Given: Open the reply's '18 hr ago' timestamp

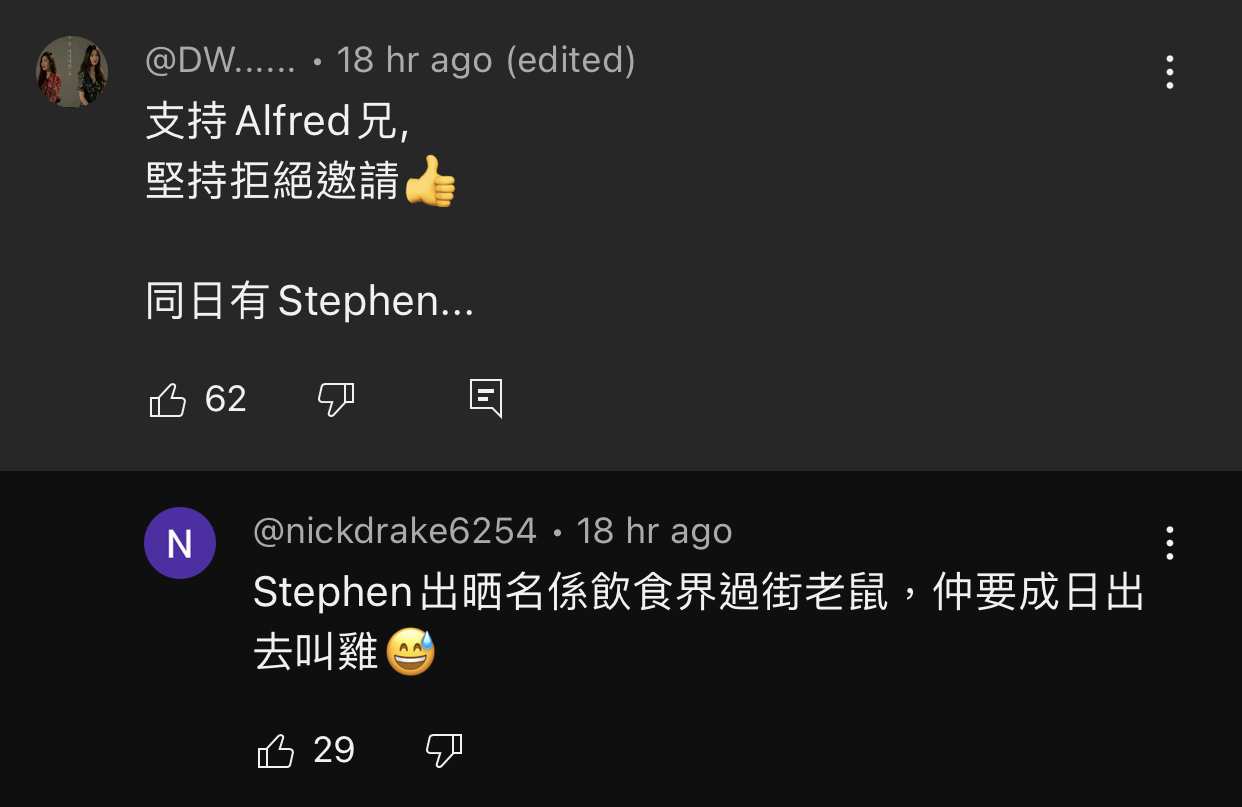Looking at the screenshot, I should (x=655, y=531).
